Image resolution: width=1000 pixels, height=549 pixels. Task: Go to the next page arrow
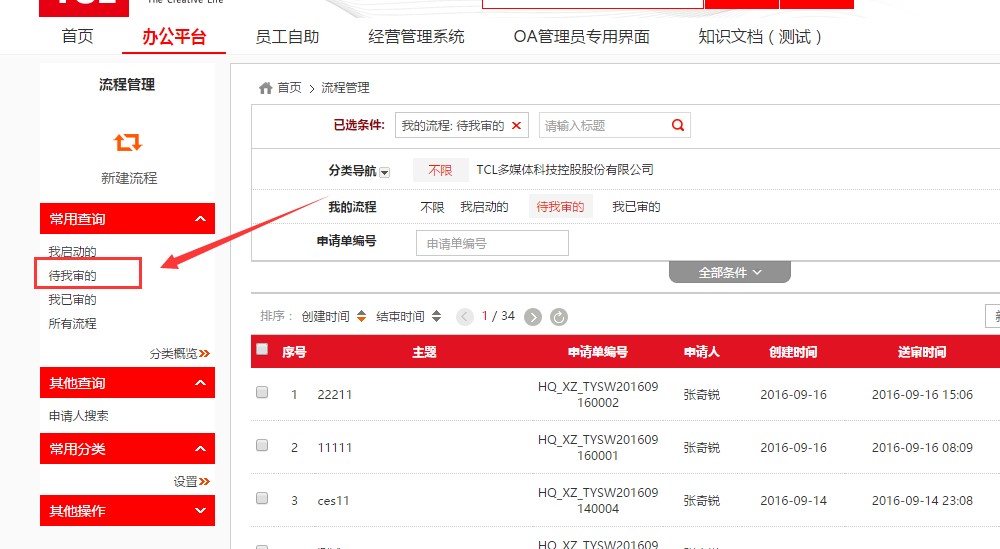pos(533,317)
